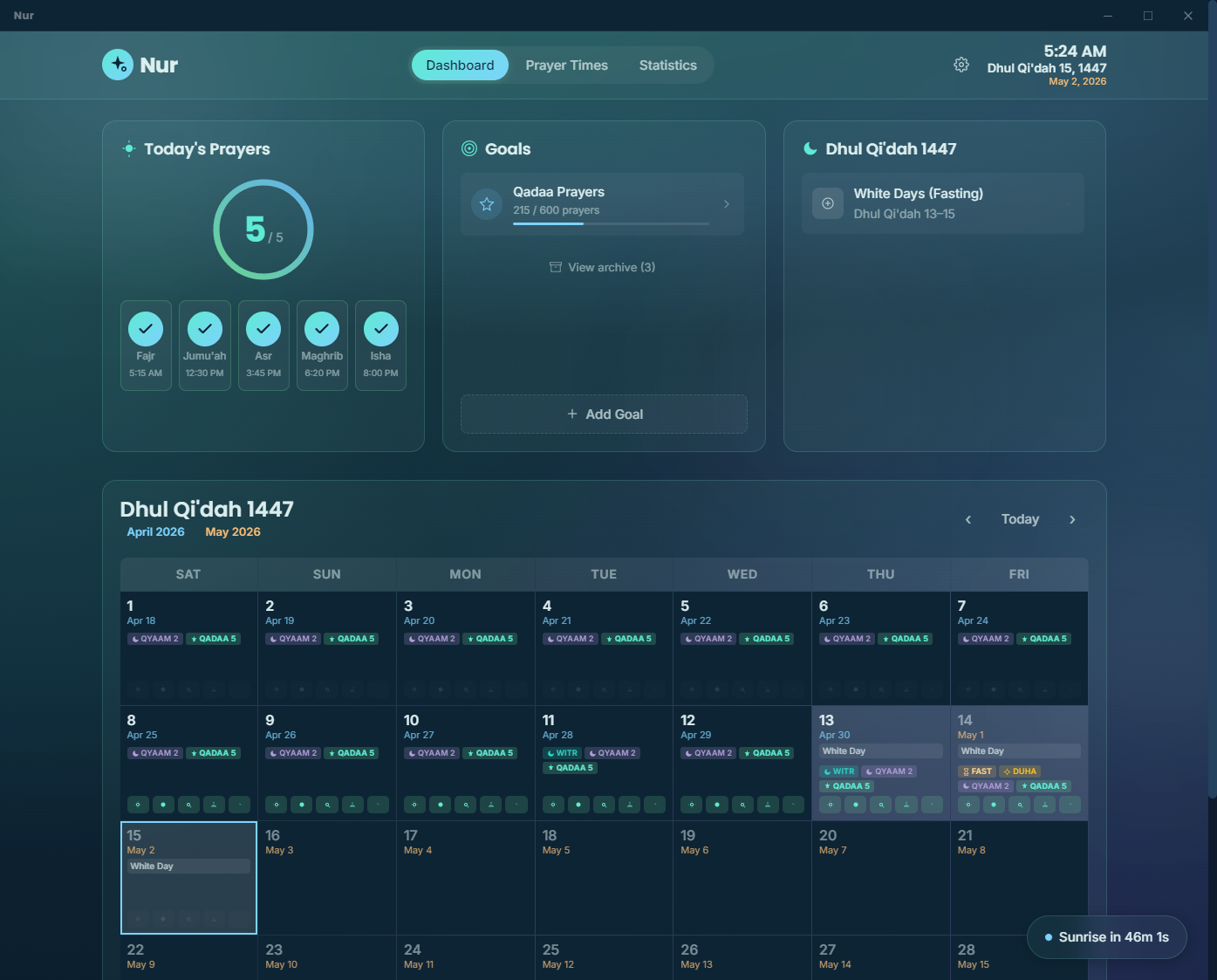Toggle the first prayer marker on day 14
1217x980 pixels.
(968, 805)
